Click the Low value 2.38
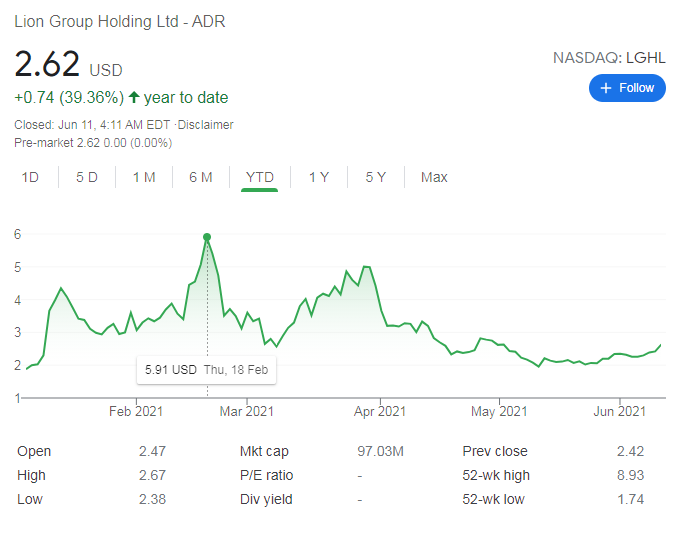687x537 pixels. (x=152, y=499)
